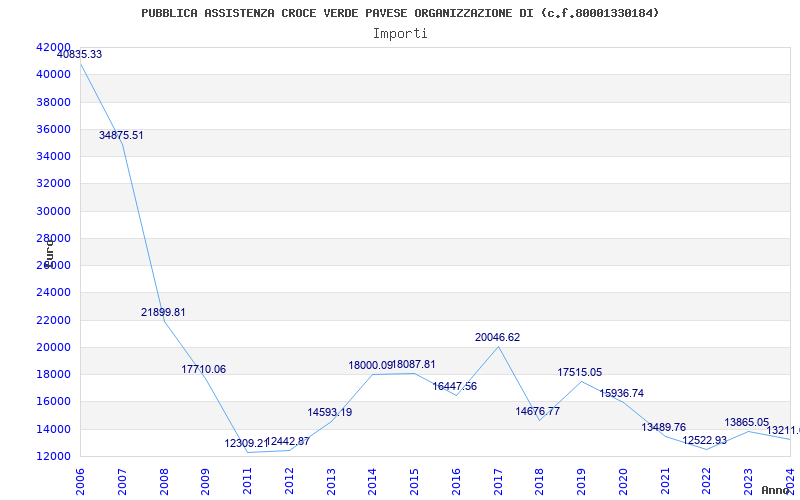Click the 34875.51 data point label
This screenshot has width=800, height=500.
pyautogui.click(x=121, y=135)
